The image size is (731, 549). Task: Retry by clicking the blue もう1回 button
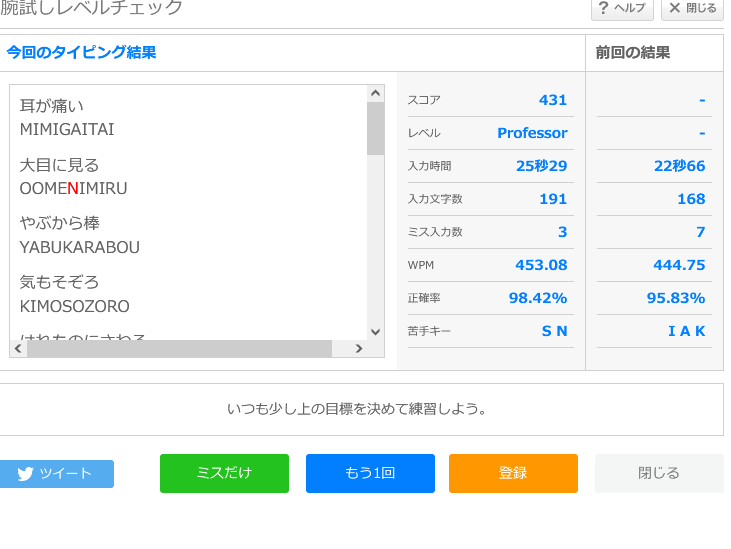pos(370,473)
